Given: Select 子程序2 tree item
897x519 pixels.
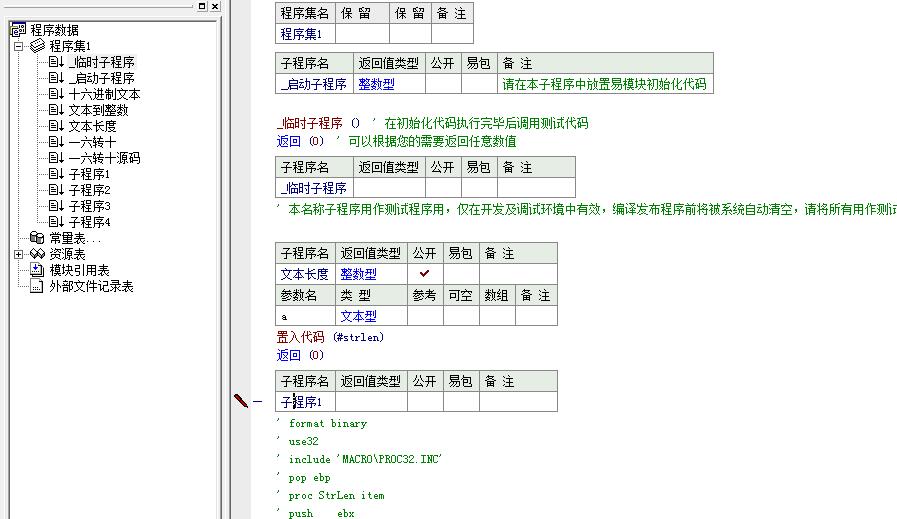Looking at the screenshot, I should [89, 190].
